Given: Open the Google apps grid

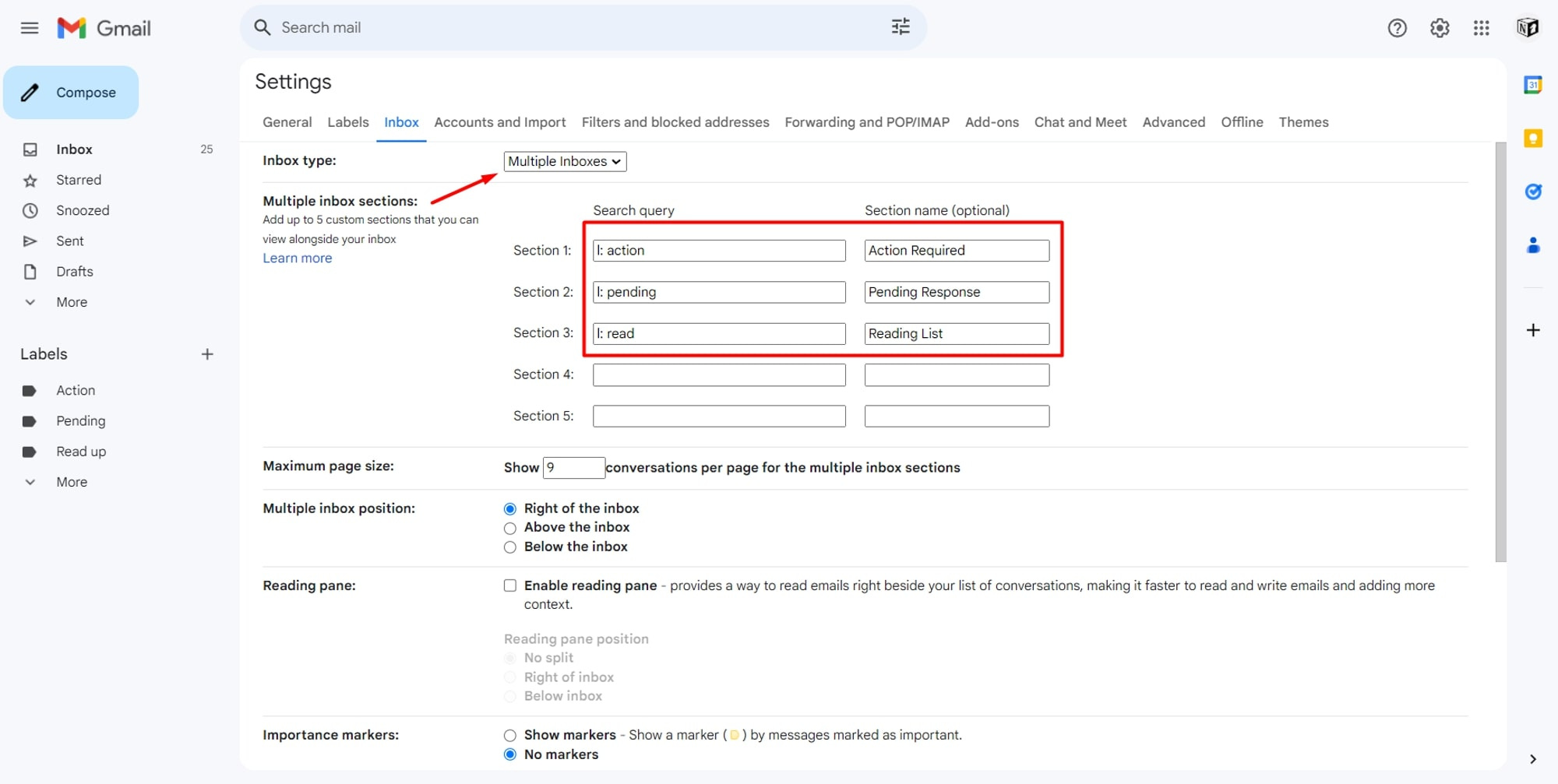Looking at the screenshot, I should click(x=1482, y=28).
